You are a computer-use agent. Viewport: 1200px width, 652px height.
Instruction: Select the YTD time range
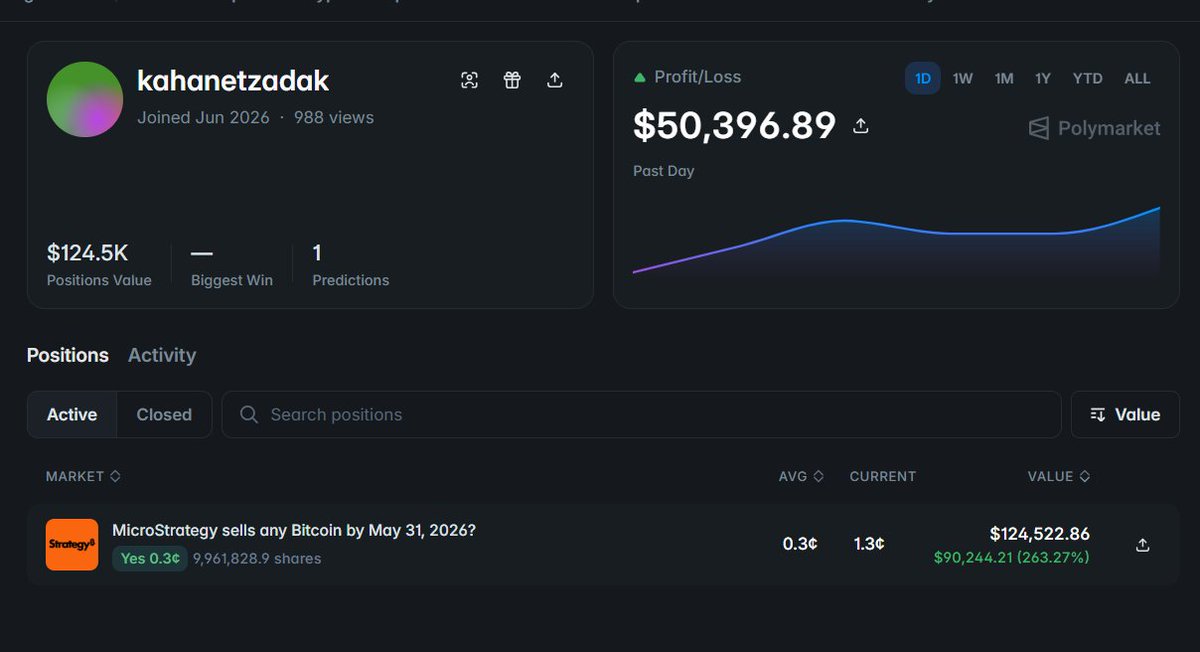(1088, 78)
